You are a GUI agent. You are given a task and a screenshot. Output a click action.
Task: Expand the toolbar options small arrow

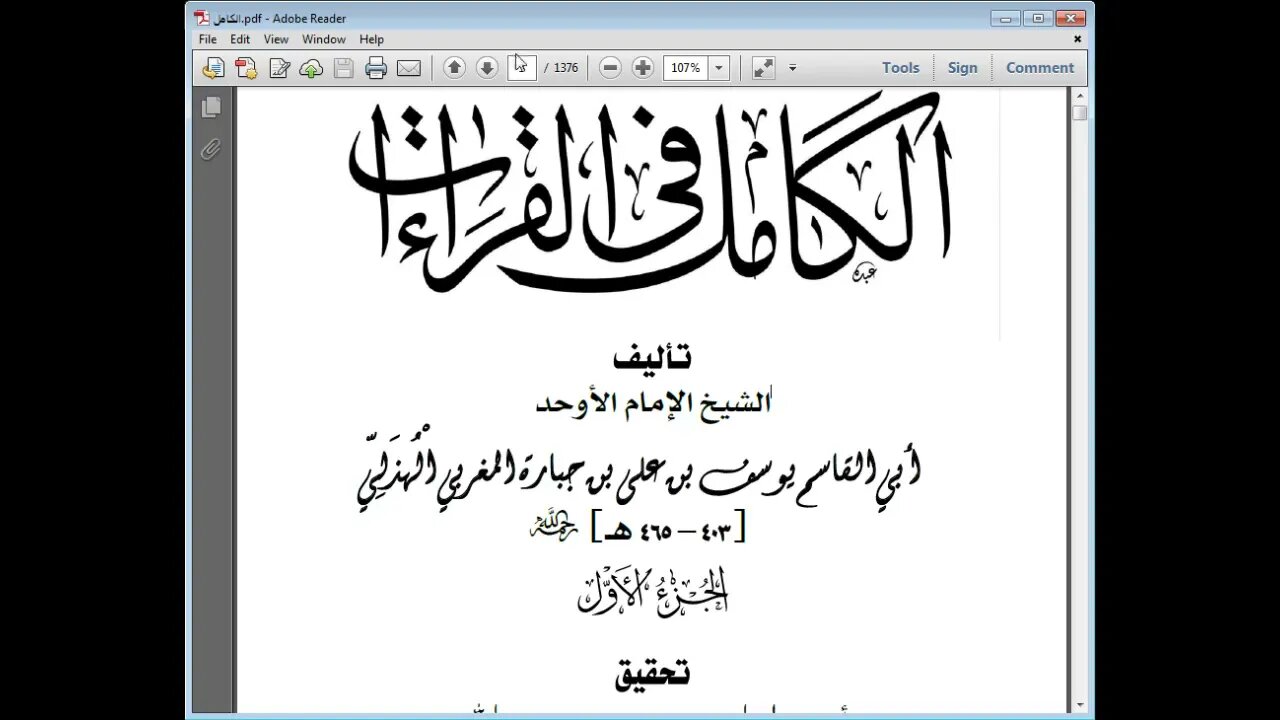point(792,68)
